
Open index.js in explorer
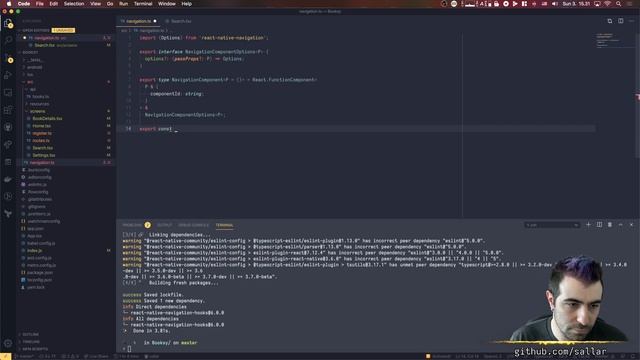[35, 250]
